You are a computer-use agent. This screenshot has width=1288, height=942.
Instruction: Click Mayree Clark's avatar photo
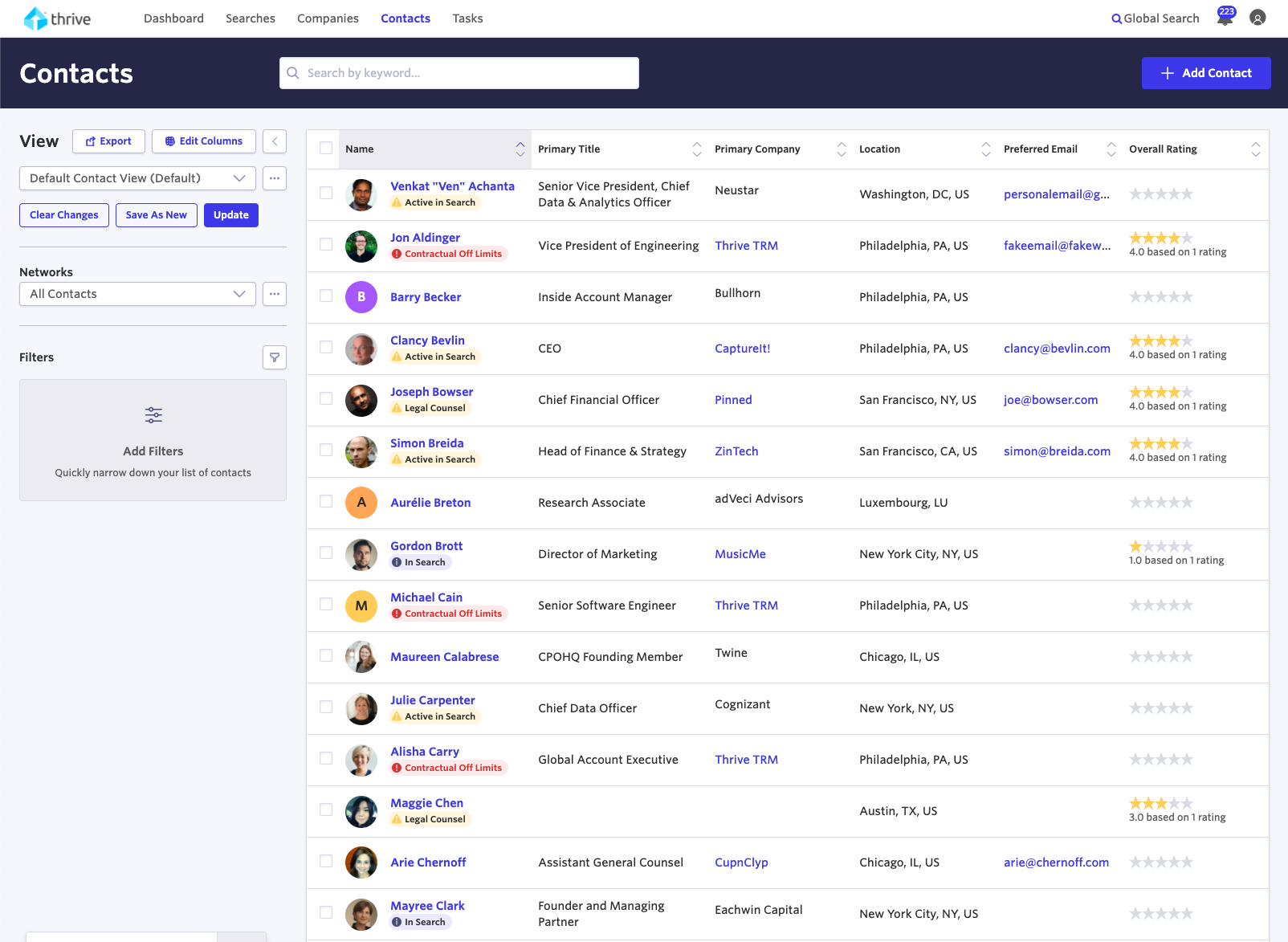click(x=361, y=914)
